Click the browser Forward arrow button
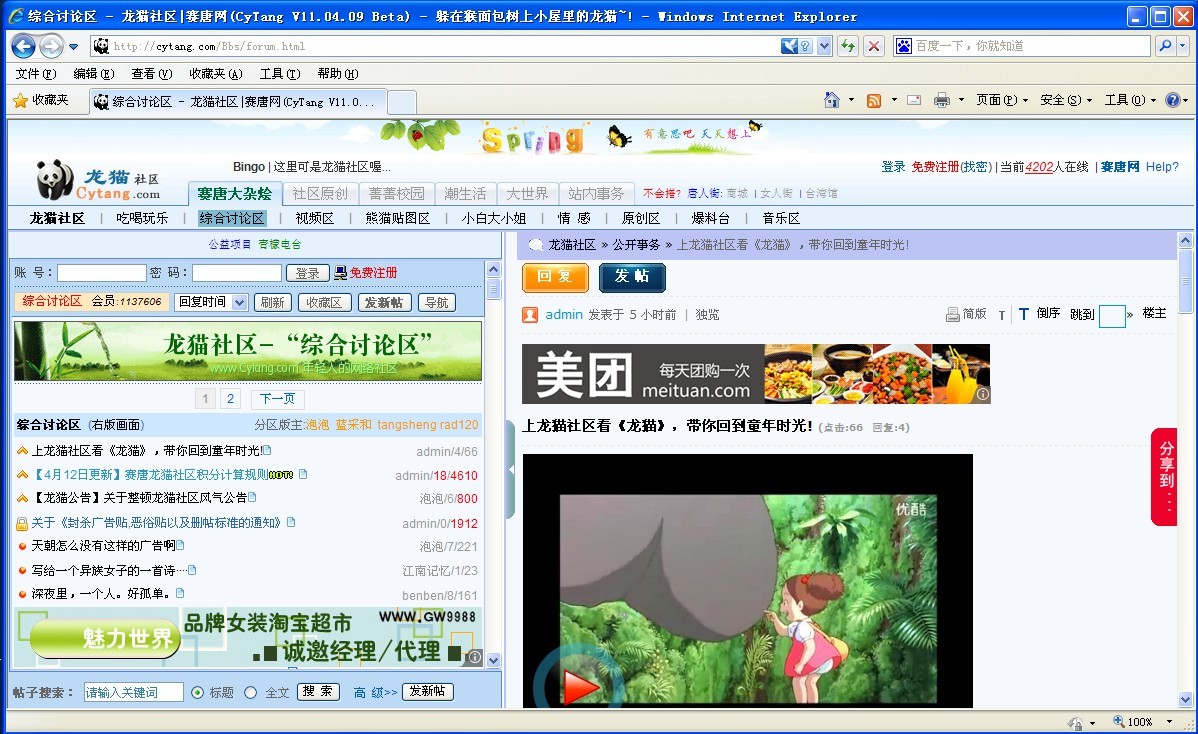This screenshot has width=1198, height=734. [x=51, y=47]
